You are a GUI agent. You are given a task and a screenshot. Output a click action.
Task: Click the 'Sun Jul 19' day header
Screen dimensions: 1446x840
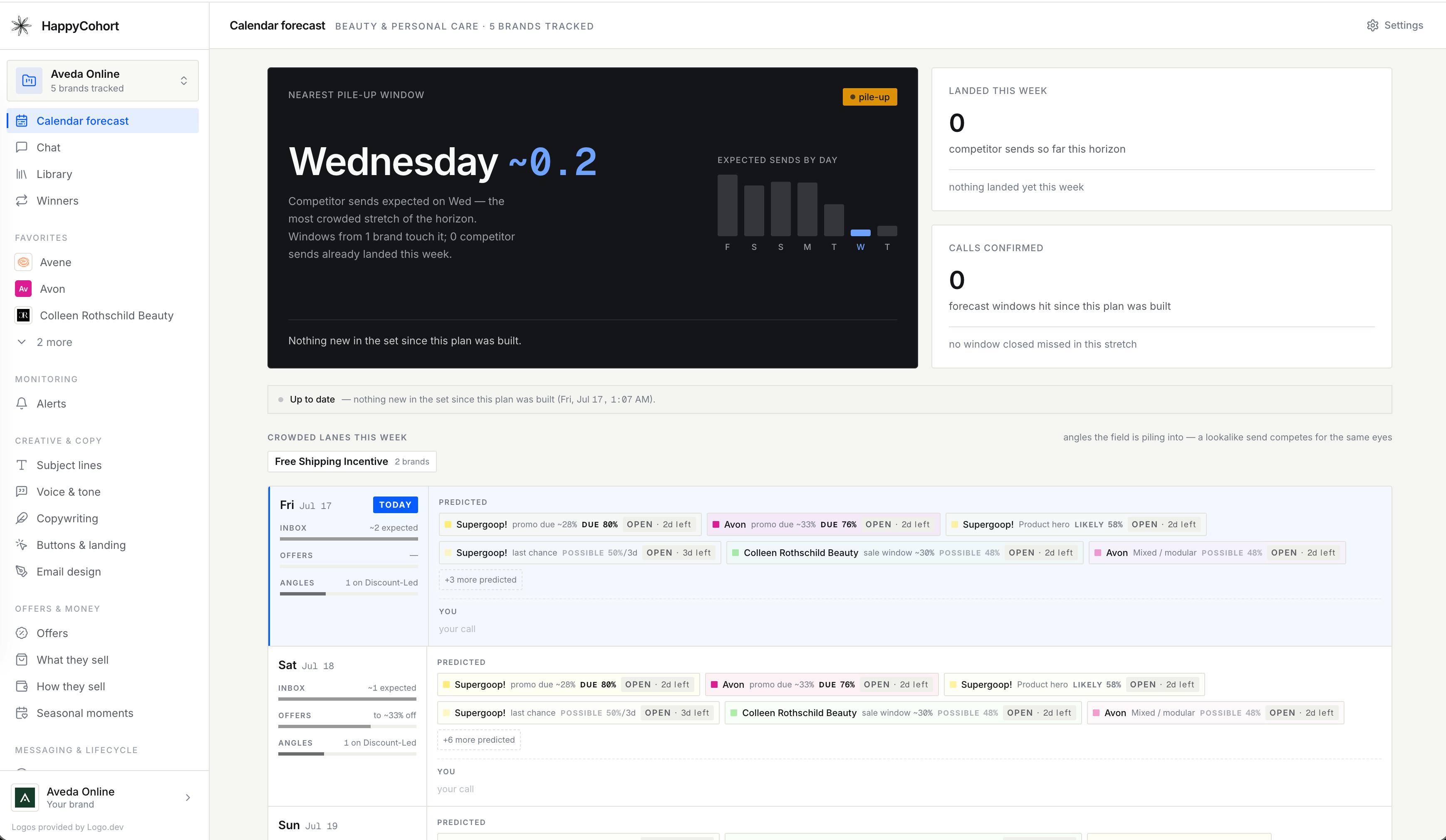tap(308, 825)
